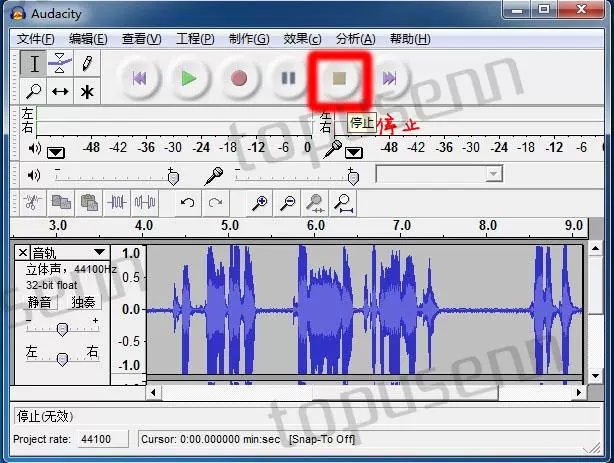Select the Draw pencil tool
614x463 pixels.
[87, 63]
